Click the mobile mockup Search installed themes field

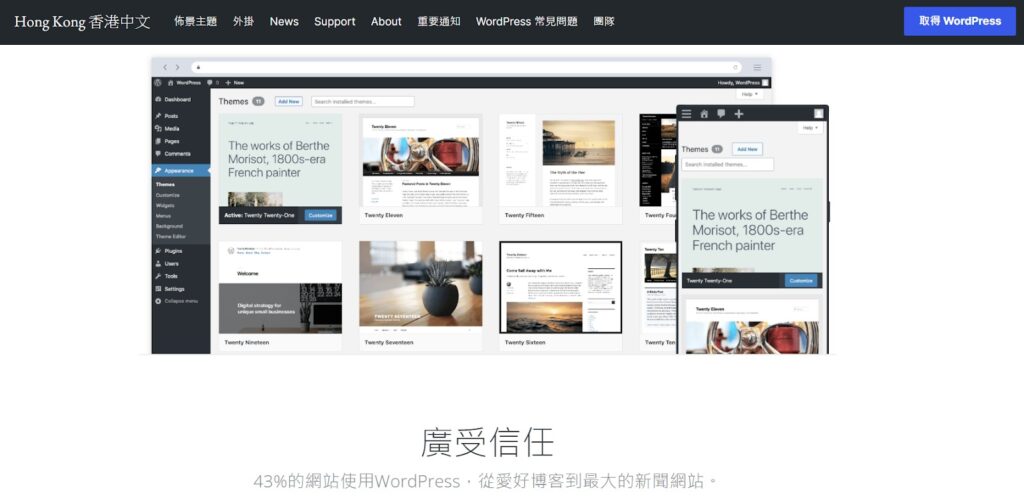point(728,165)
